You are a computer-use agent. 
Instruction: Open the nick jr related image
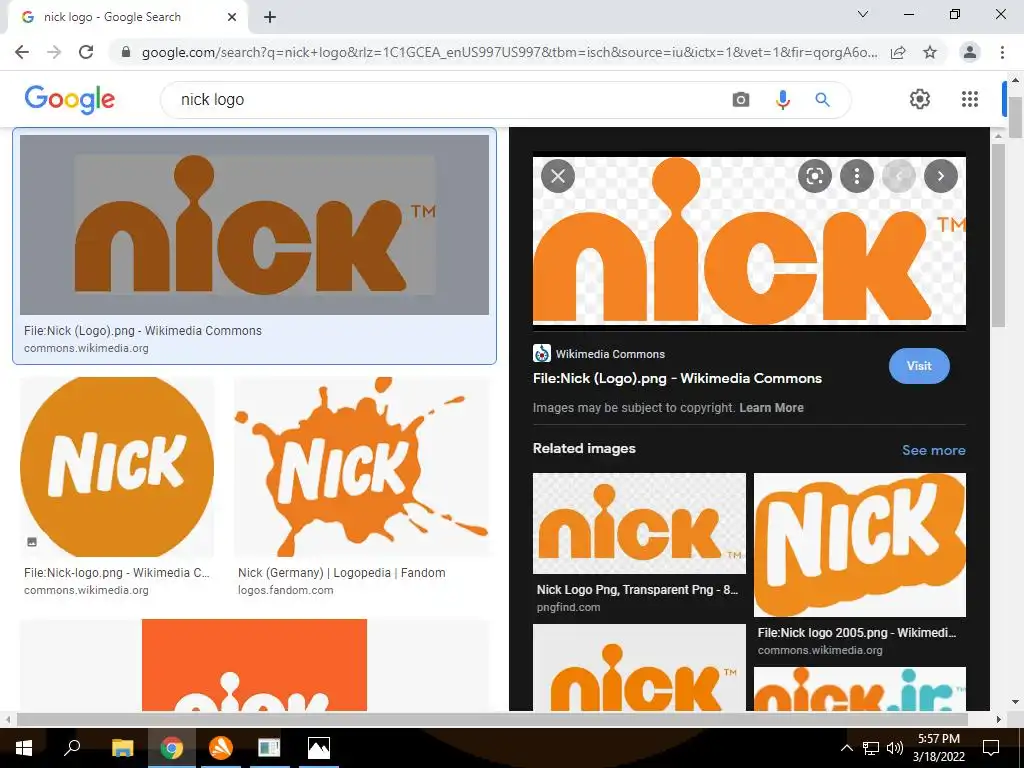pyautogui.click(x=859, y=689)
